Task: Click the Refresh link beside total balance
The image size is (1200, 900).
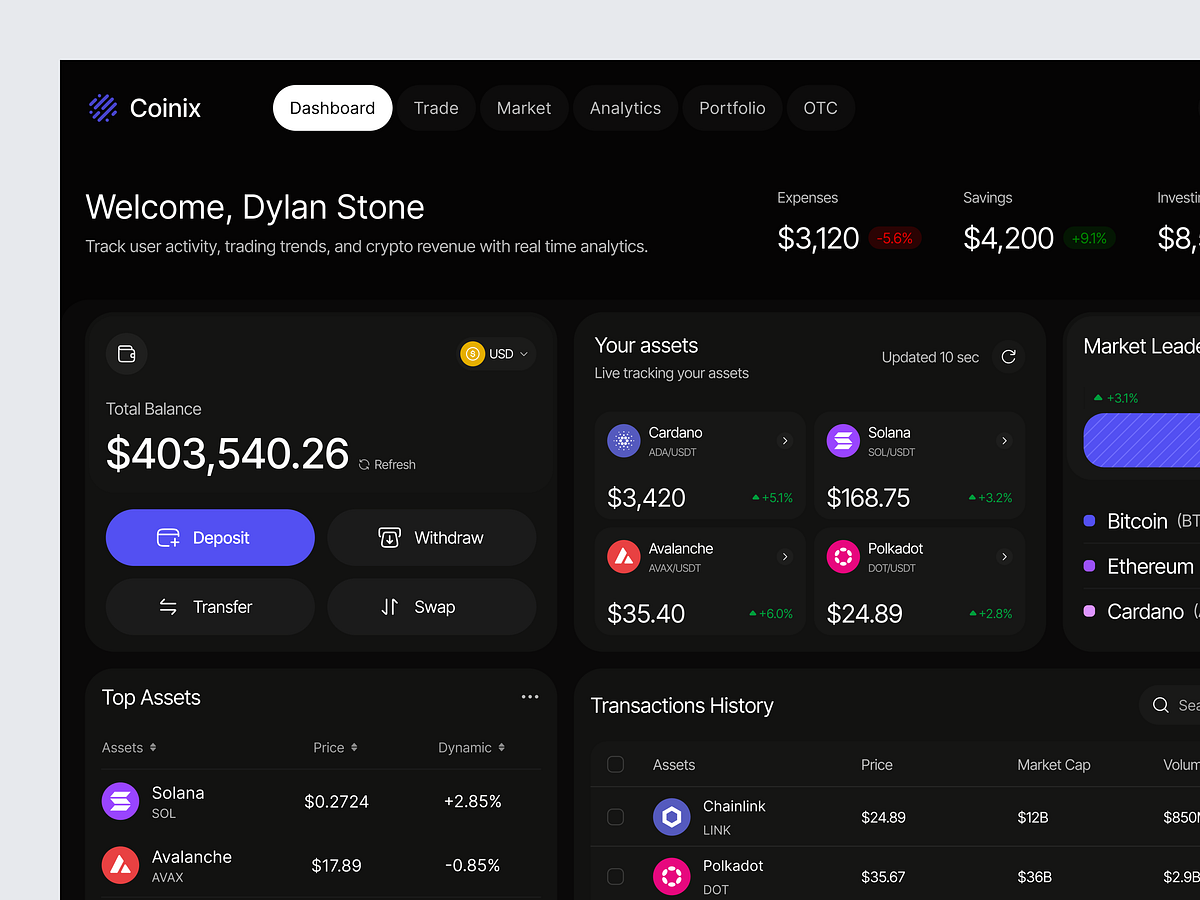Action: point(387,465)
